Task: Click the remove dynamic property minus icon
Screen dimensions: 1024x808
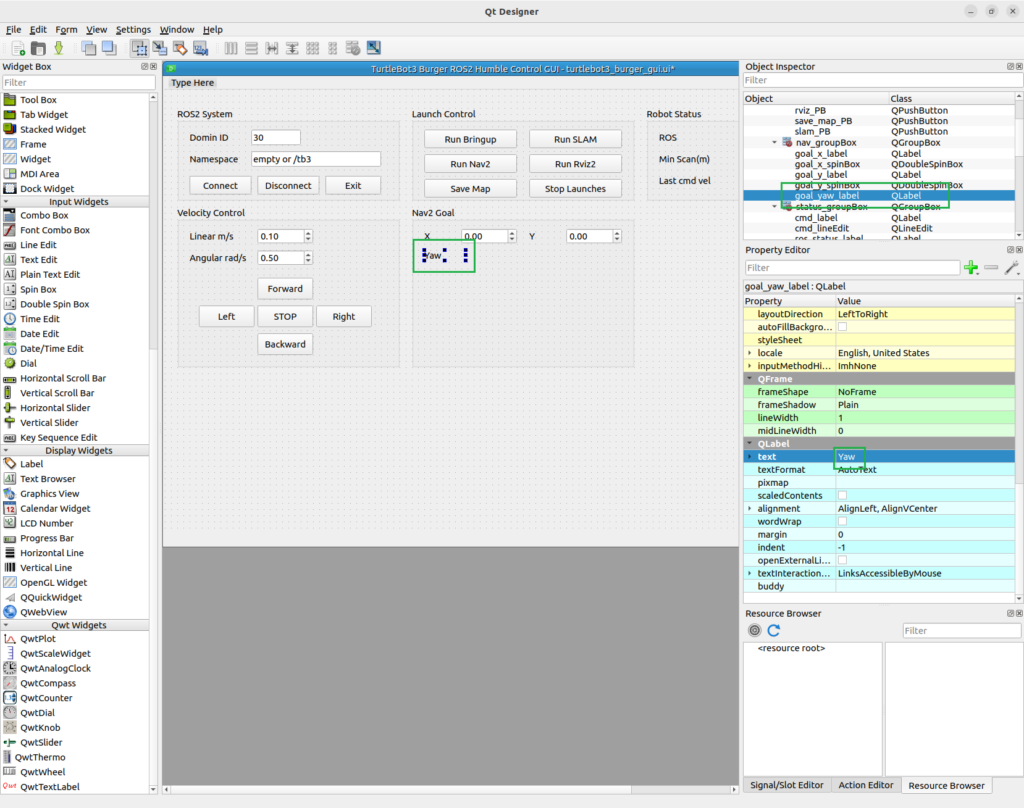Action: 991,268
